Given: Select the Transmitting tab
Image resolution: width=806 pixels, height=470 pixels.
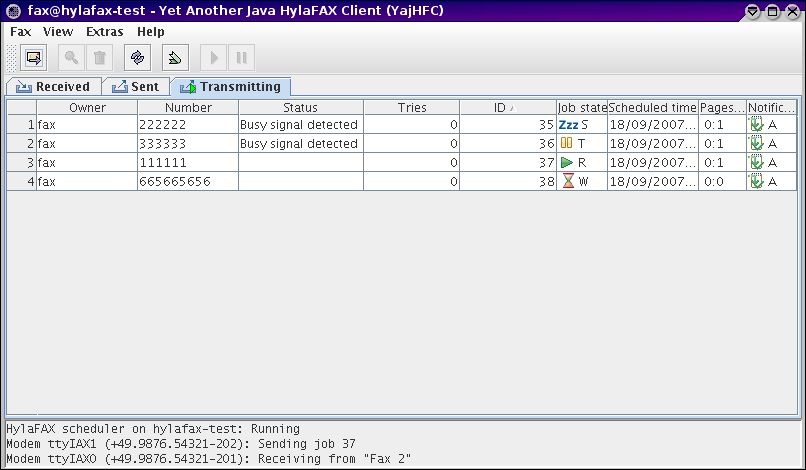Looking at the screenshot, I should pyautogui.click(x=231, y=86).
